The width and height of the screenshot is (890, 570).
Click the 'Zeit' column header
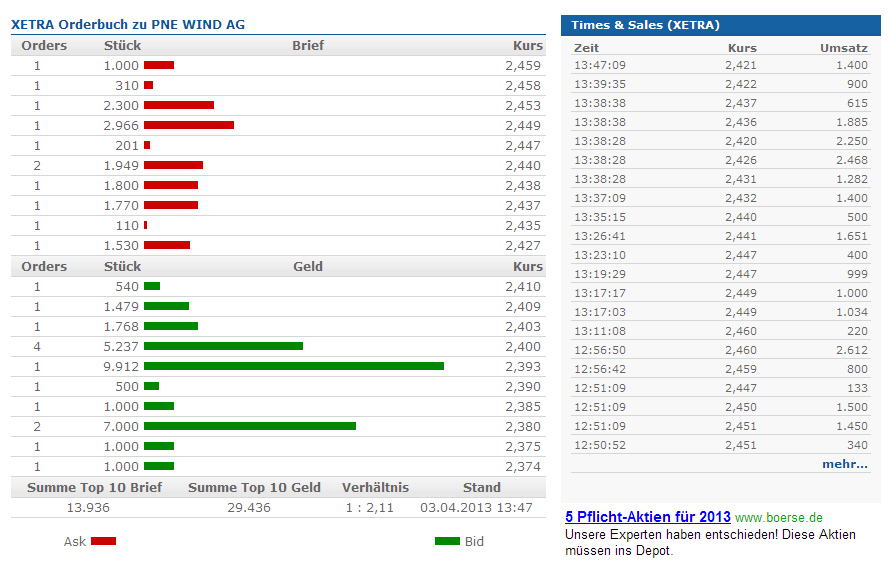586,48
